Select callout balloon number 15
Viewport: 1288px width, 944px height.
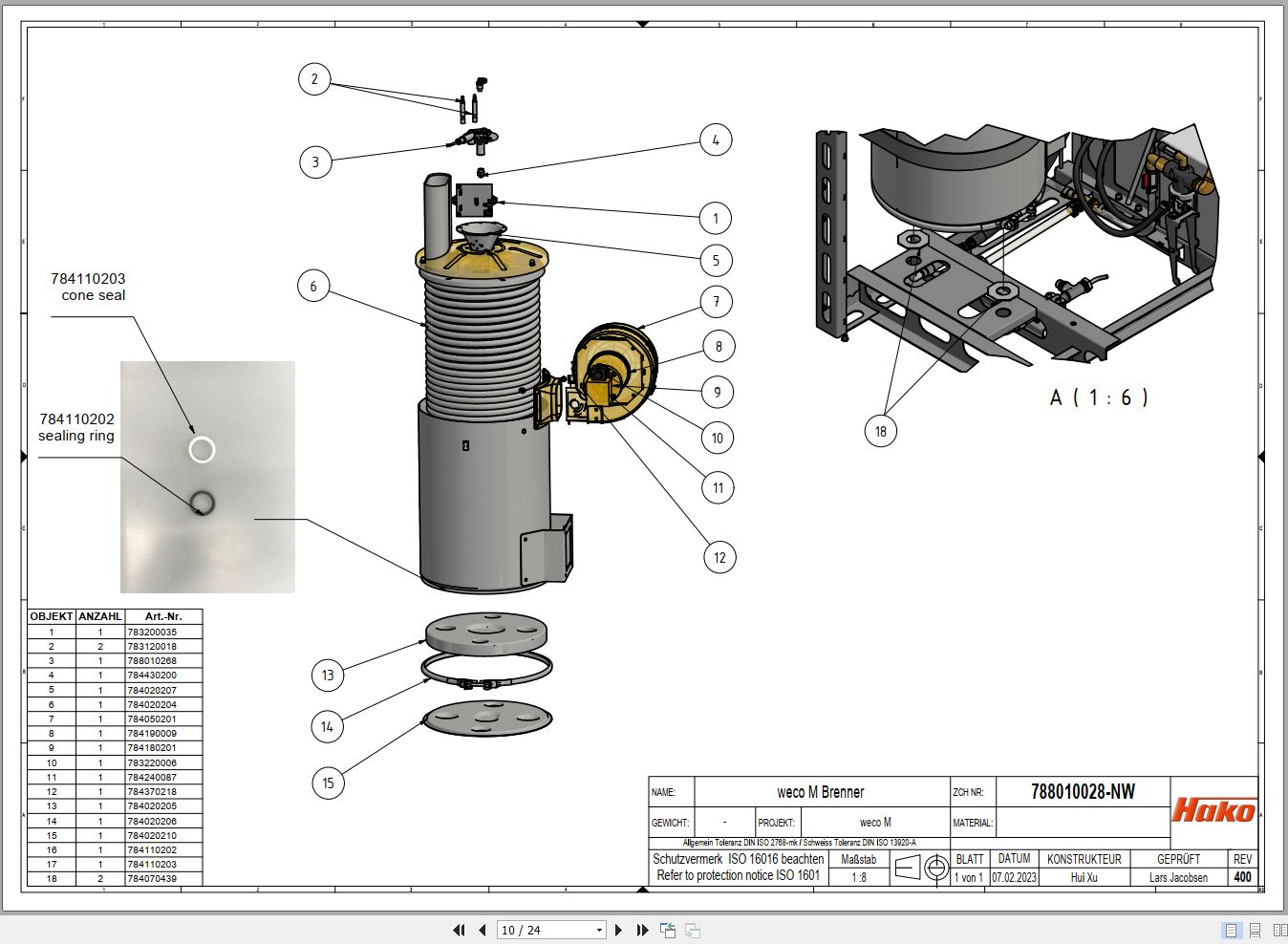[328, 783]
